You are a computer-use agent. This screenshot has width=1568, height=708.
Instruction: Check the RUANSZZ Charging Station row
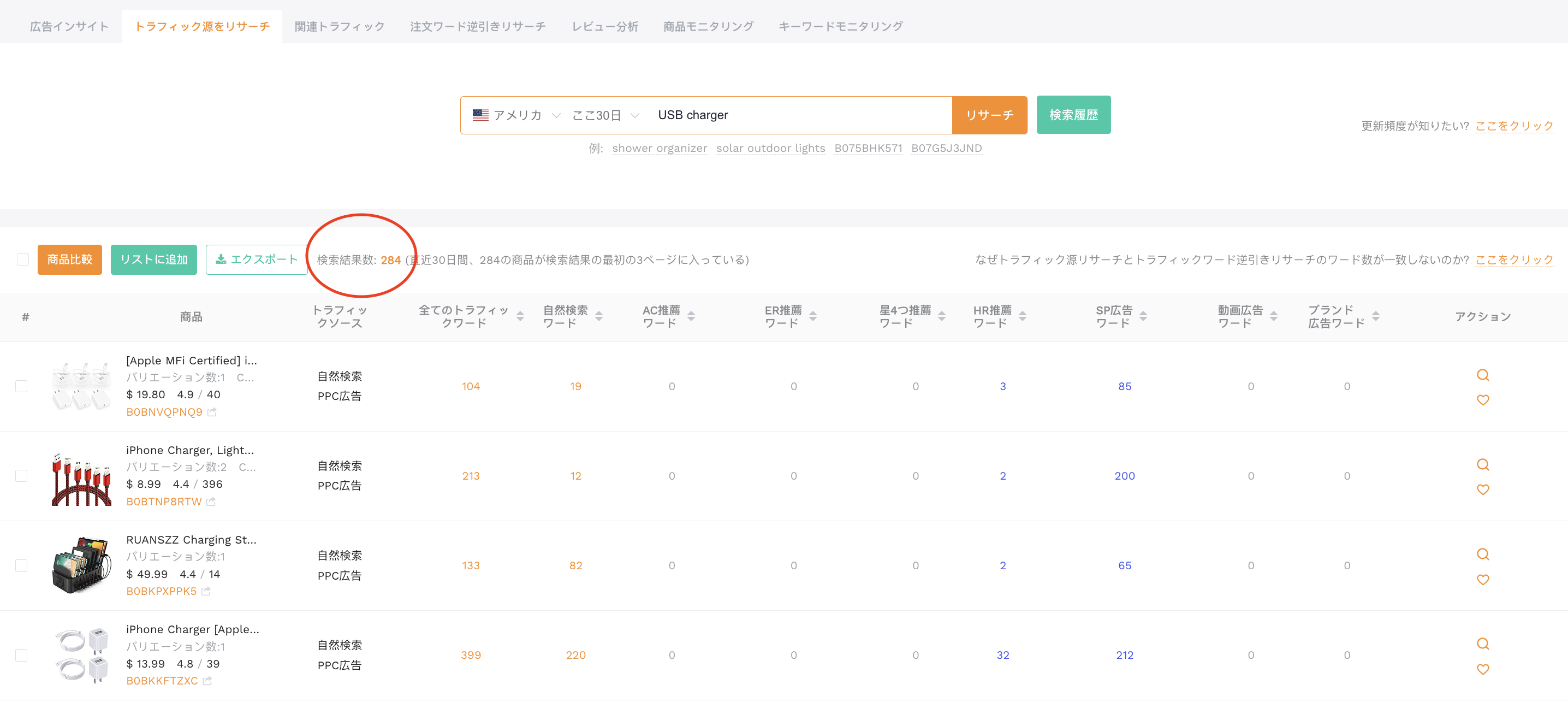21,566
